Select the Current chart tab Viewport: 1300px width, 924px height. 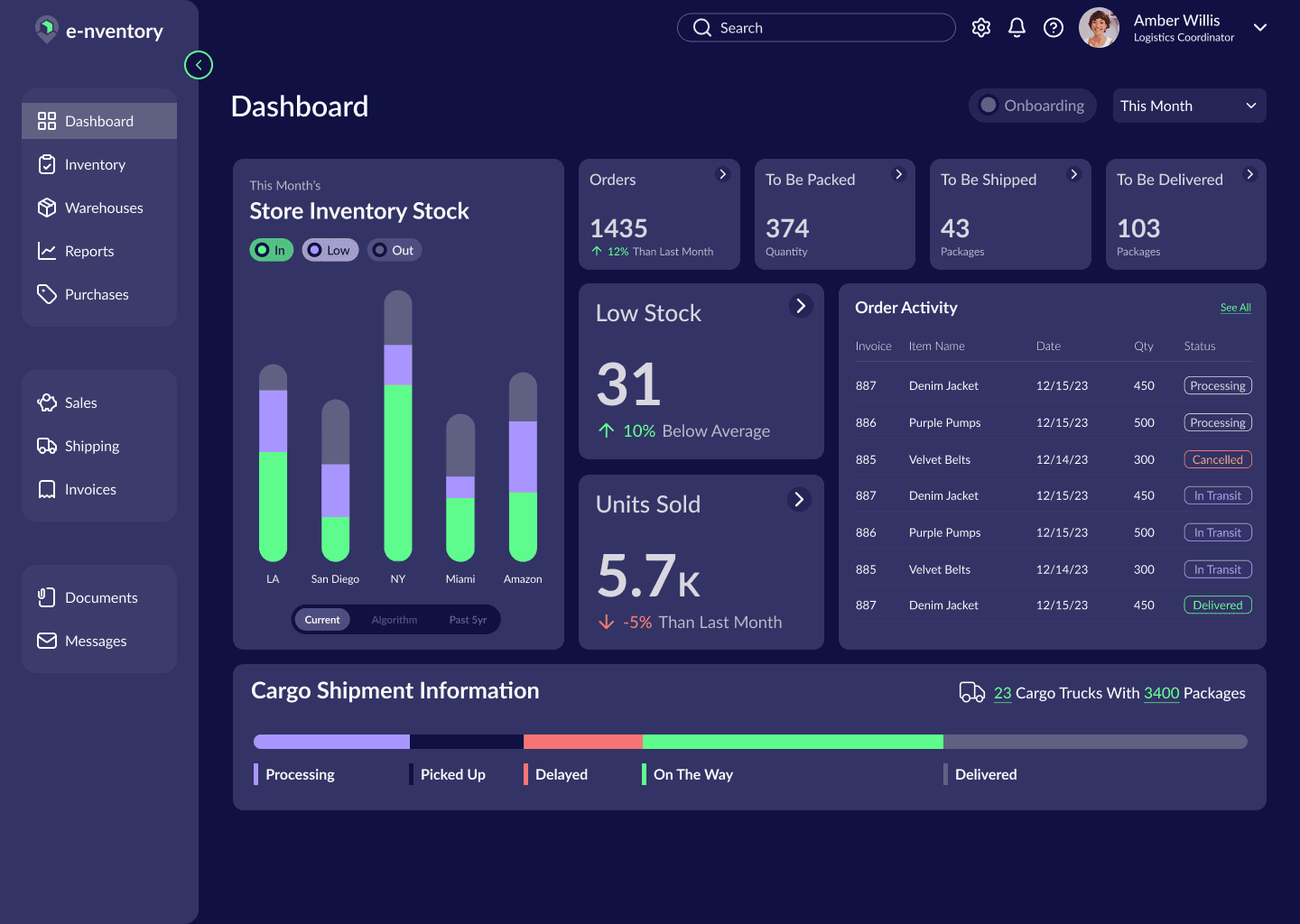322,620
